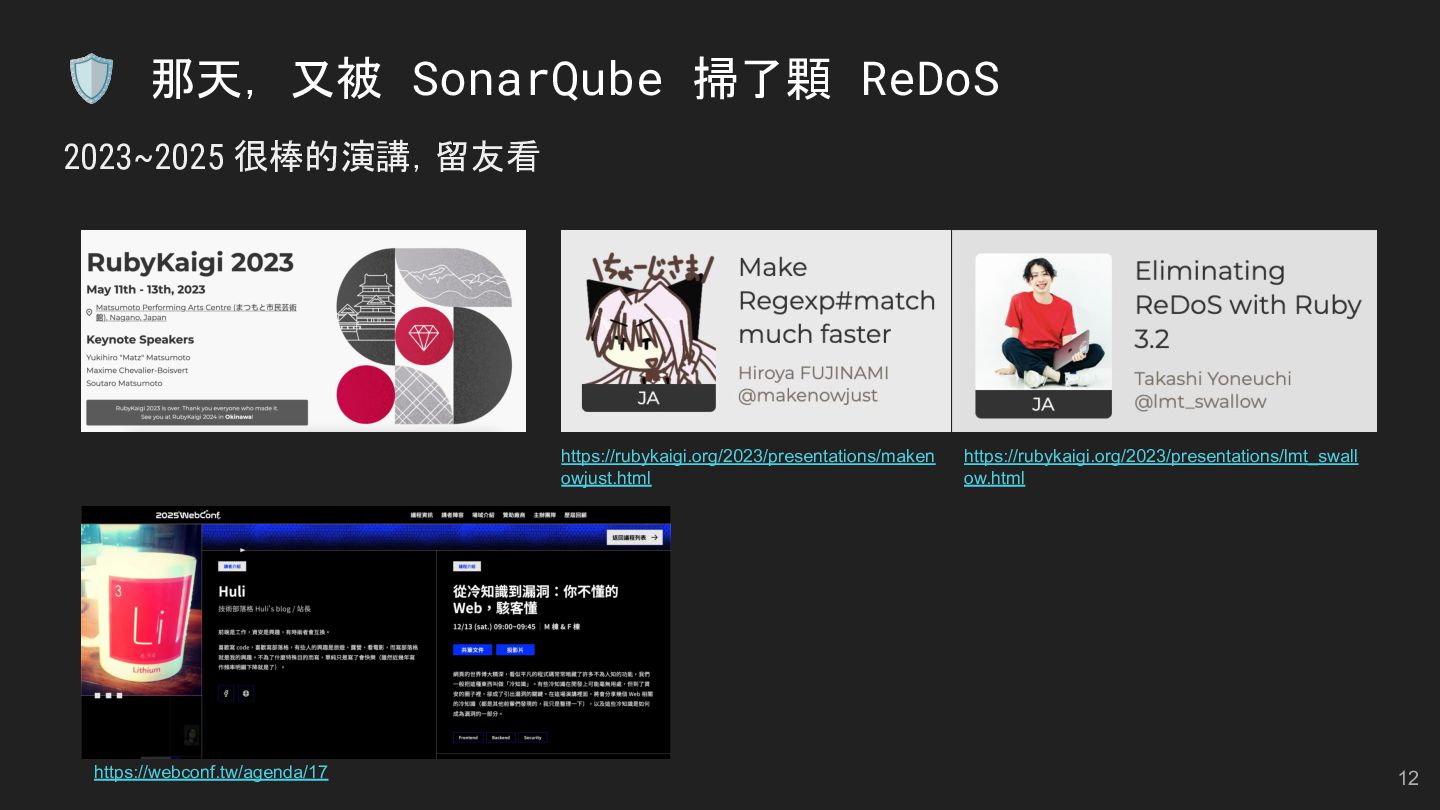
Task: Click the 共筆文件 blue button
Action: [471, 650]
